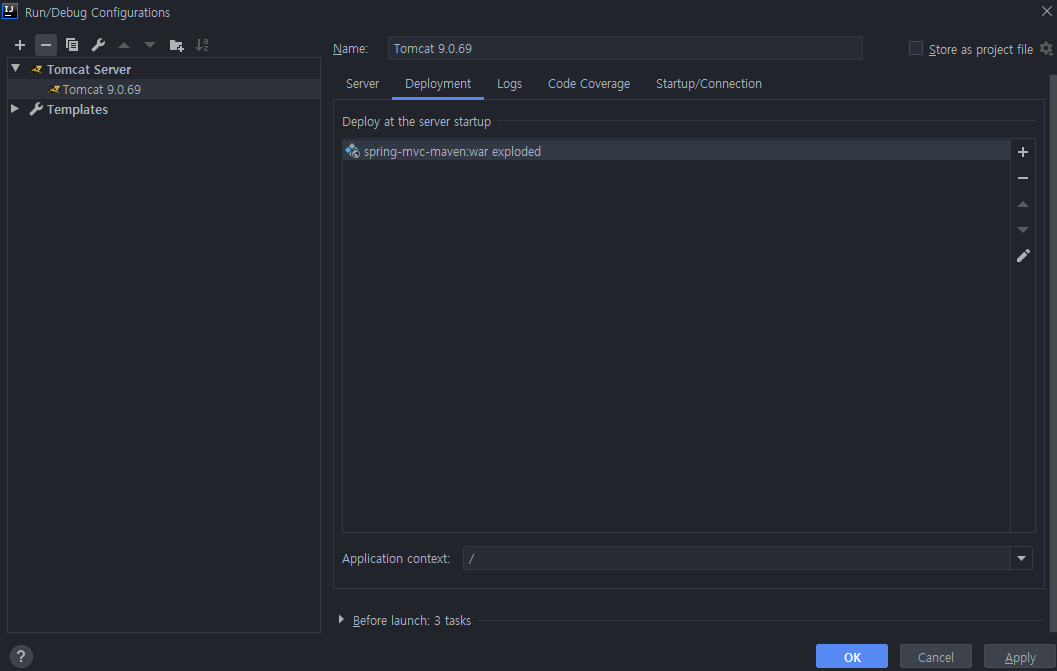
Task: Move the configuration down in the left toolbar
Action: coord(150,45)
